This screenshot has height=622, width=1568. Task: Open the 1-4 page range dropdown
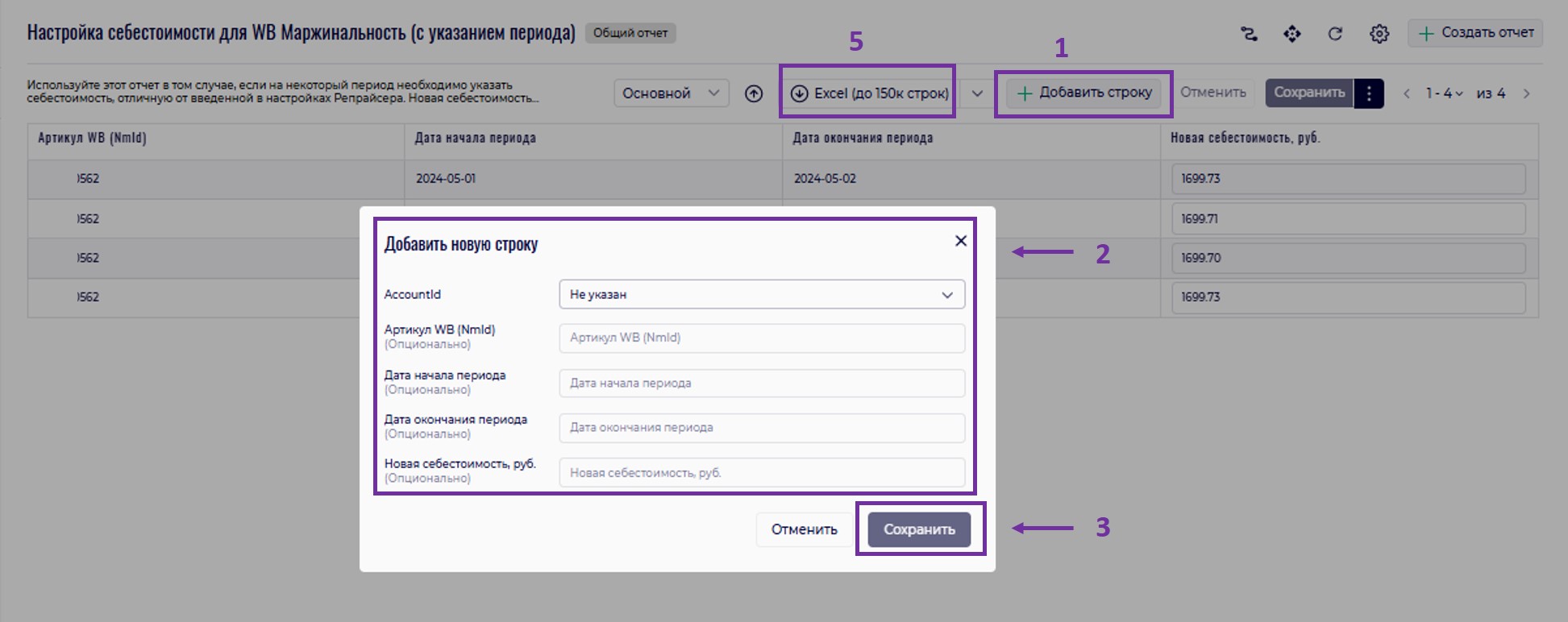click(1444, 93)
